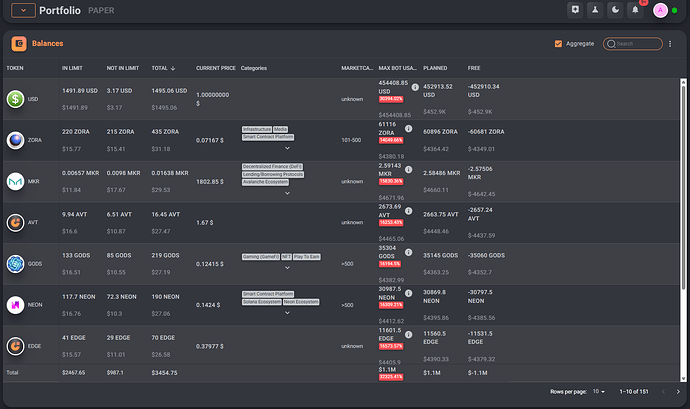Expand the MKR categories chevron
The height and width of the screenshot is (409, 690).
click(x=287, y=196)
